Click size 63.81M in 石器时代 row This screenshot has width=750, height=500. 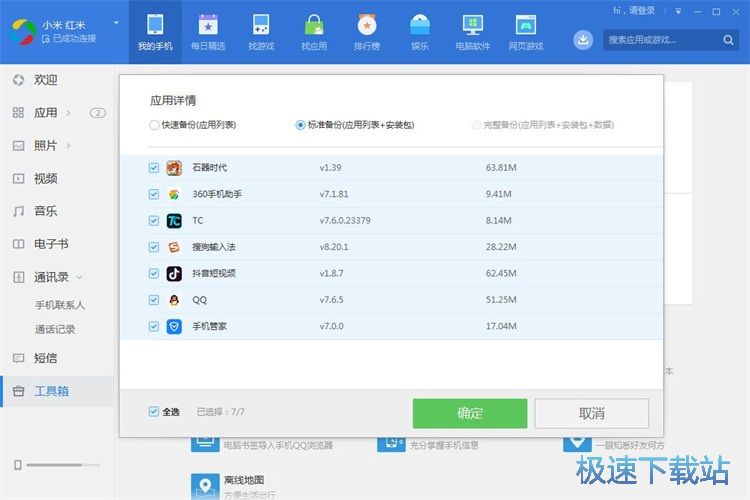point(501,167)
